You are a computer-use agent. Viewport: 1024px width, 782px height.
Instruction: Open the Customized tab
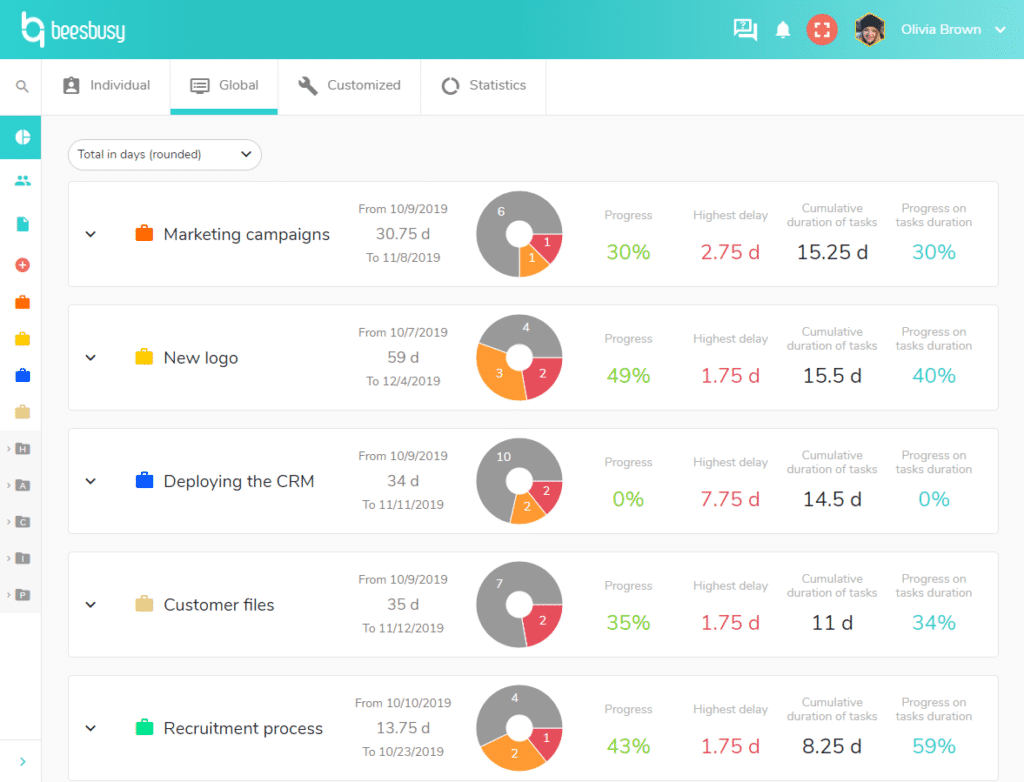coord(348,86)
